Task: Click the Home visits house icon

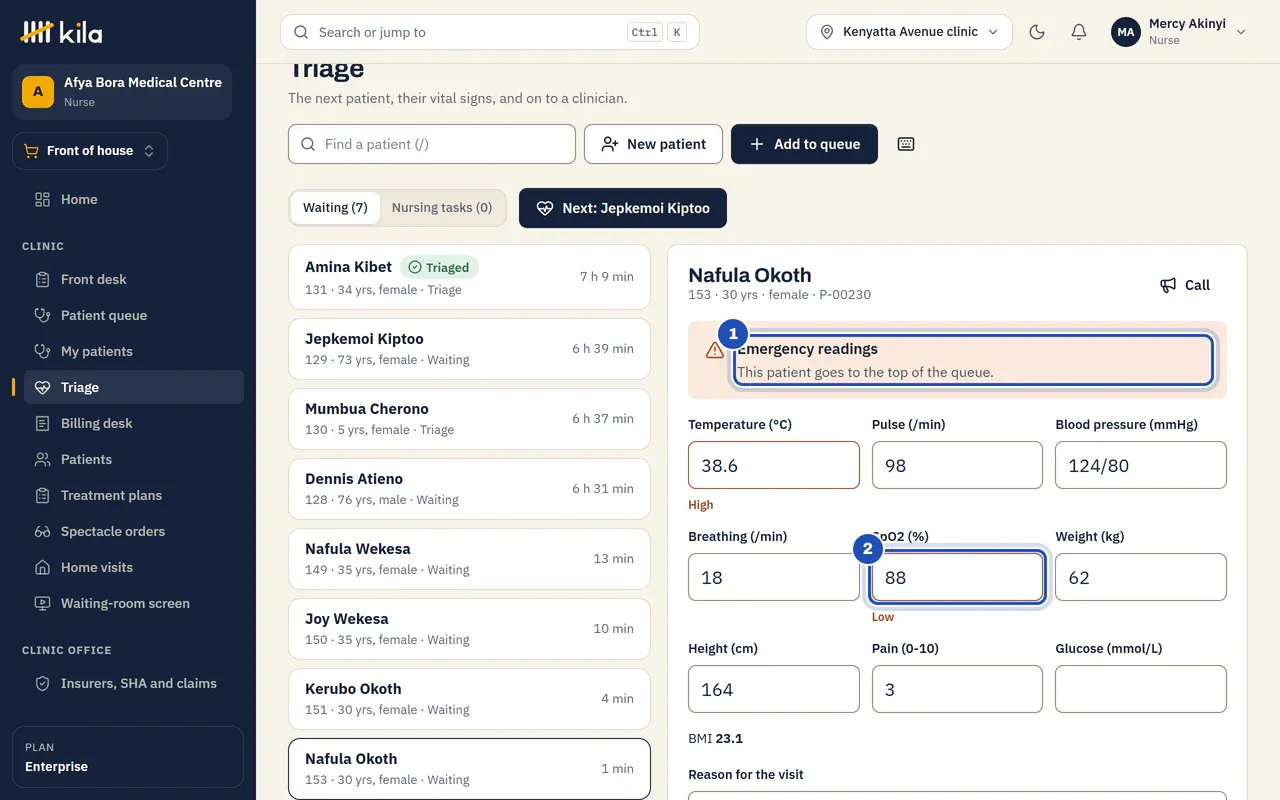Action: (42, 567)
